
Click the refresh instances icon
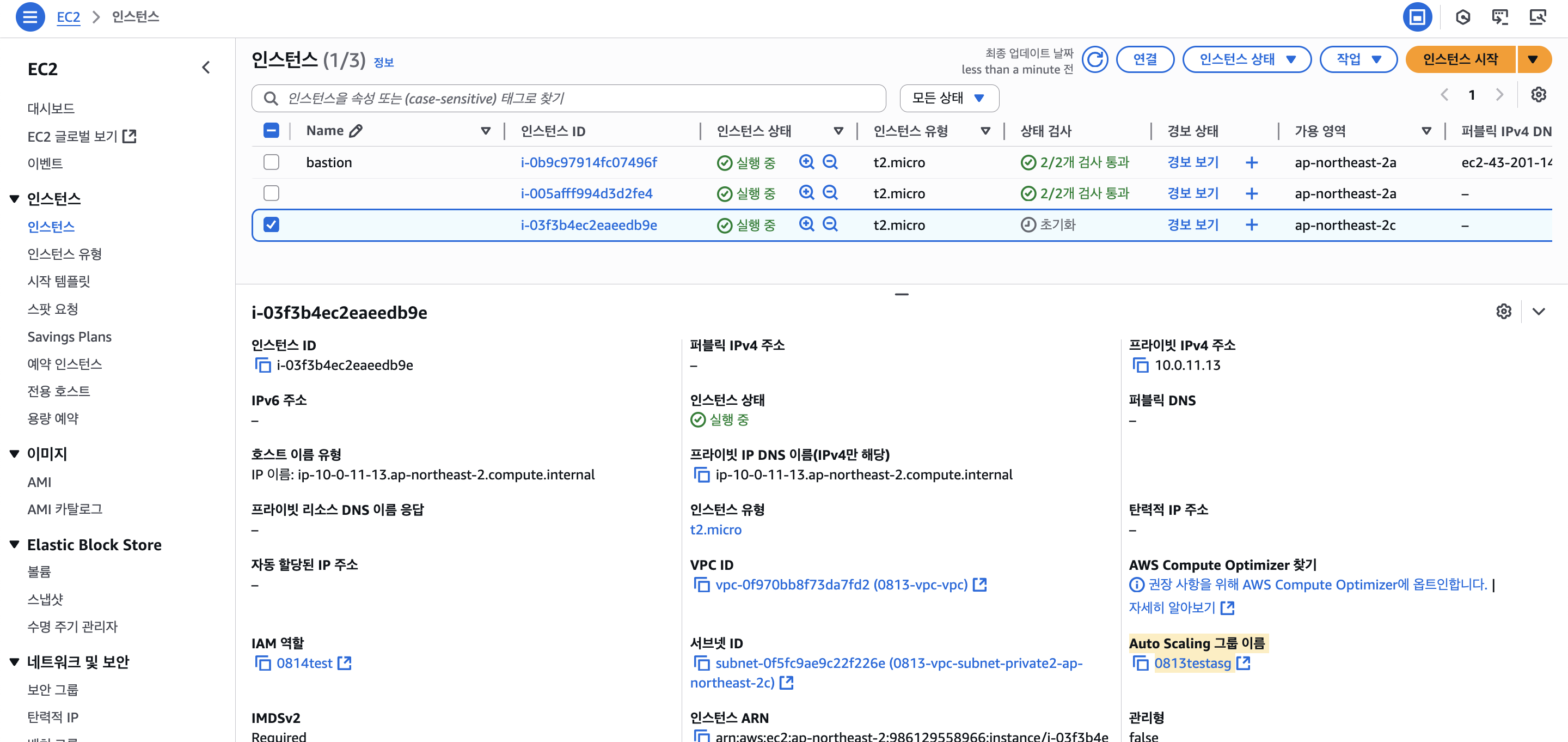[x=1094, y=59]
